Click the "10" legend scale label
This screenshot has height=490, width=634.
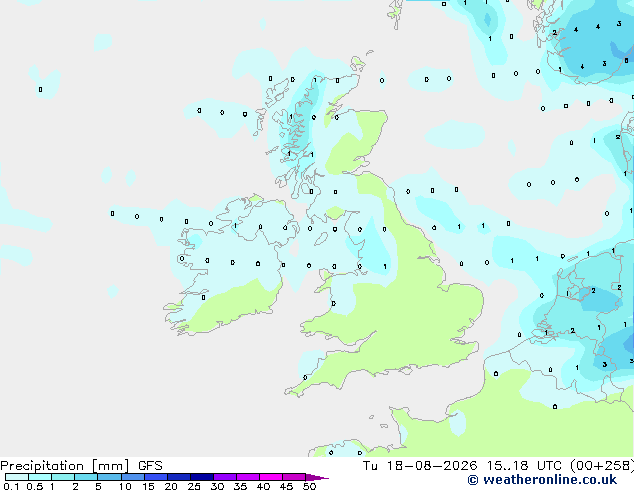click(125, 486)
